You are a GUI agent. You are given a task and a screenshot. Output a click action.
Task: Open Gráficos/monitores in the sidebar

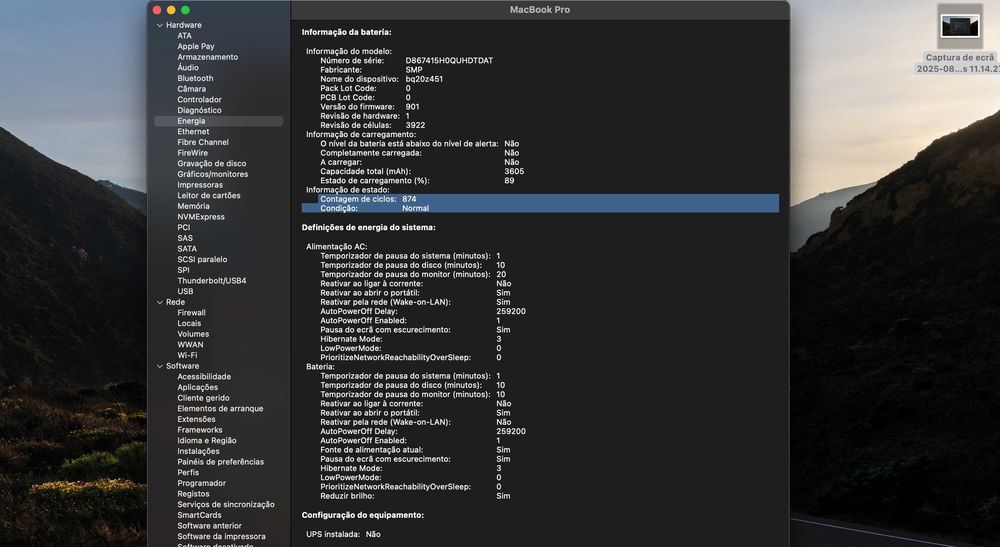212,174
